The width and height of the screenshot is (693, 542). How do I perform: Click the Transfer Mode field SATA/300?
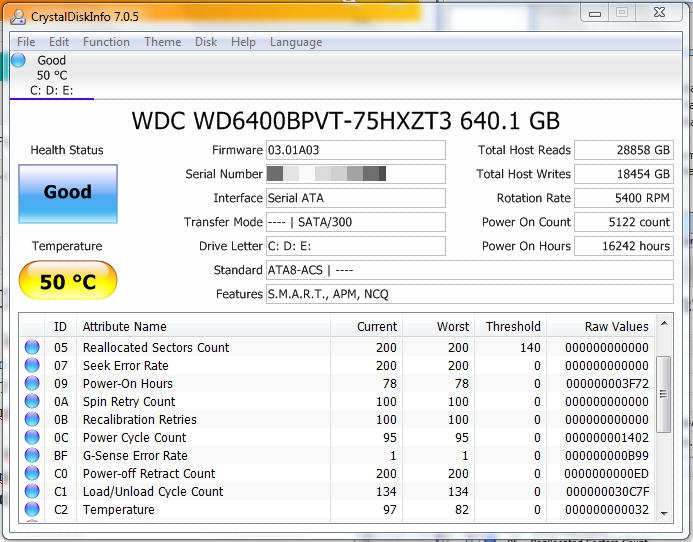(x=356, y=222)
